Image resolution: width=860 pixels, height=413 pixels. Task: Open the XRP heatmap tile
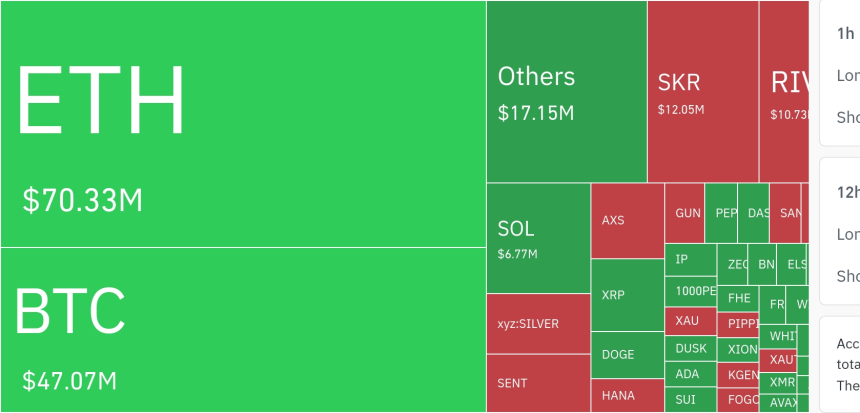pos(627,295)
